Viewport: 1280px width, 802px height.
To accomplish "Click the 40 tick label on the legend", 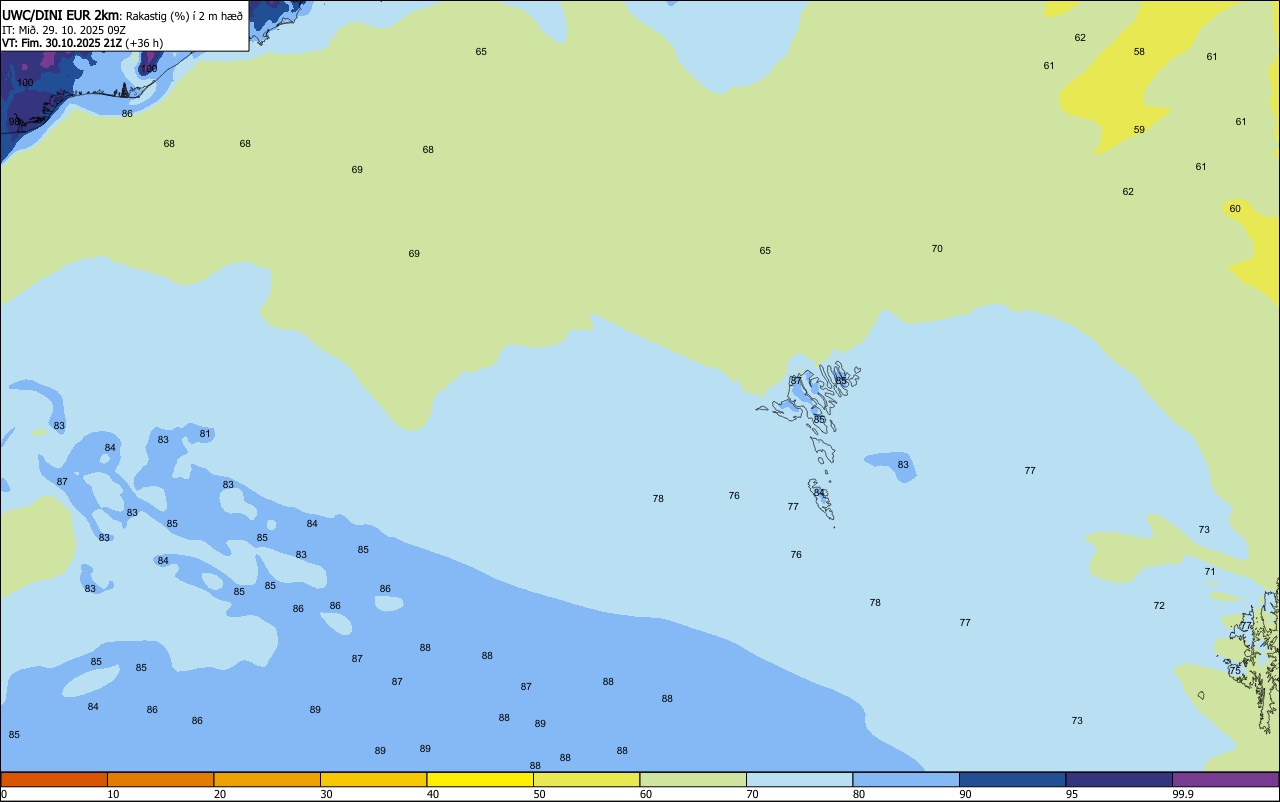I will [433, 794].
